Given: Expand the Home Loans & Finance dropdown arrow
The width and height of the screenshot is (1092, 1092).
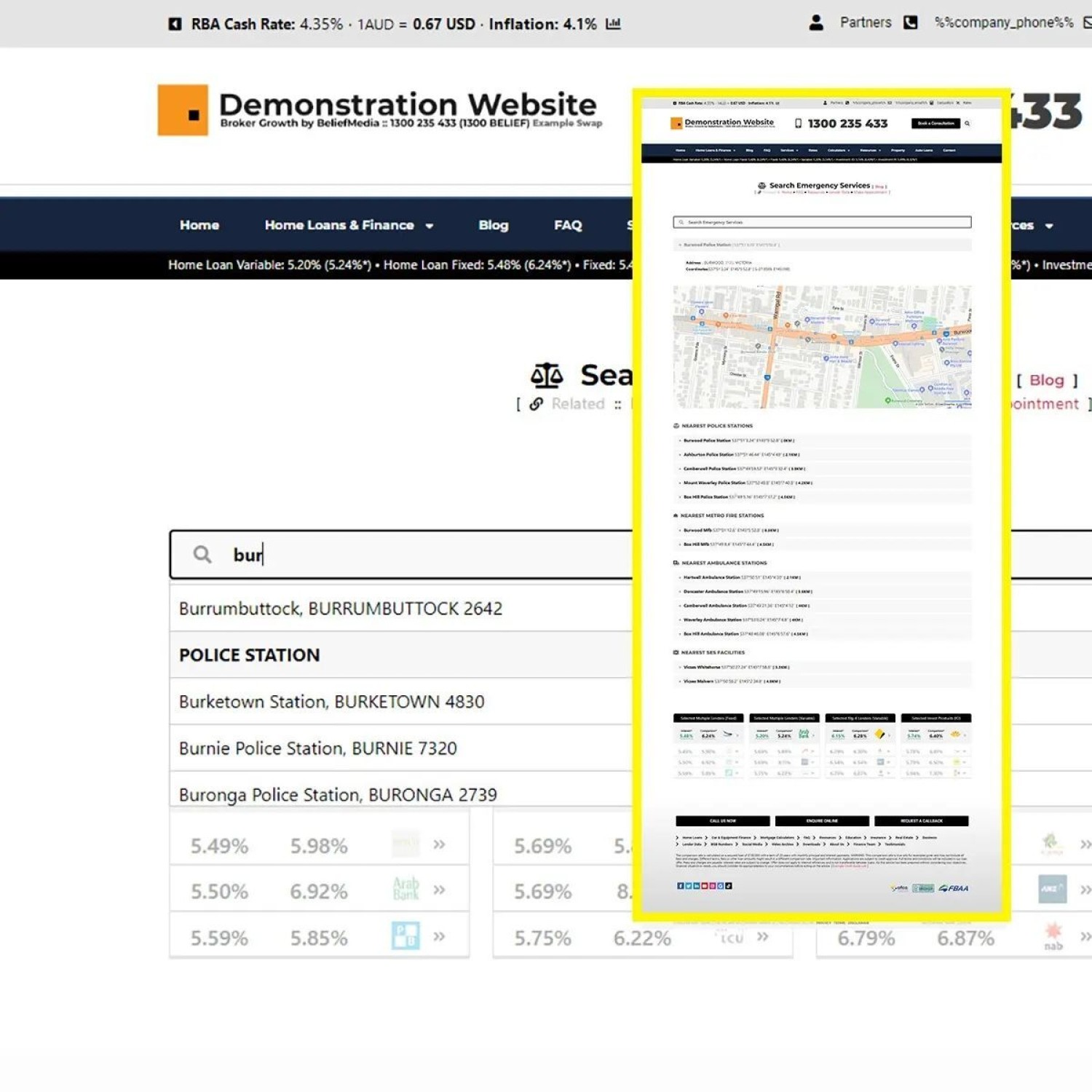Looking at the screenshot, I should (x=430, y=226).
